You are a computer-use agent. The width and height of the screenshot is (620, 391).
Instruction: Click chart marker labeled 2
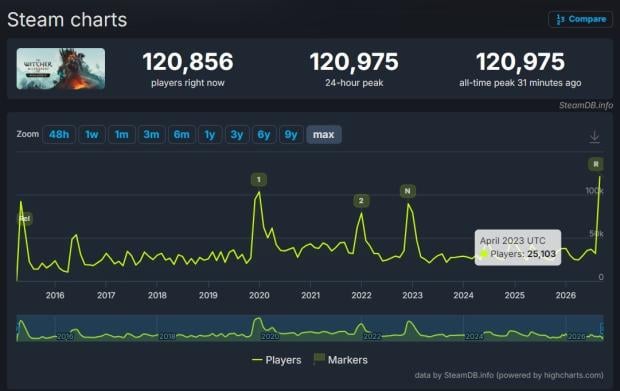[x=361, y=200]
